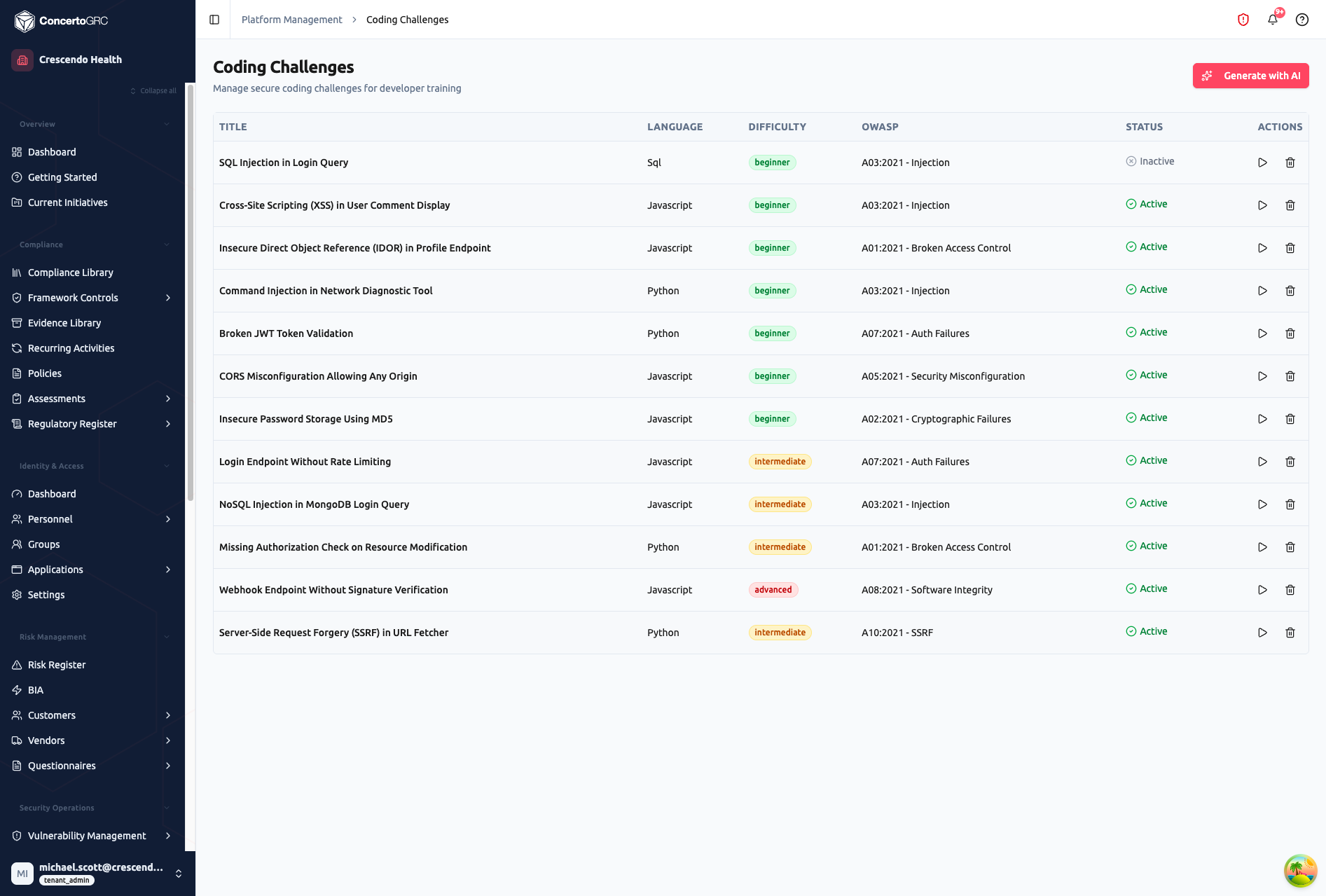
Task: Toggle the sidebar panel icon
Action: pos(214,20)
